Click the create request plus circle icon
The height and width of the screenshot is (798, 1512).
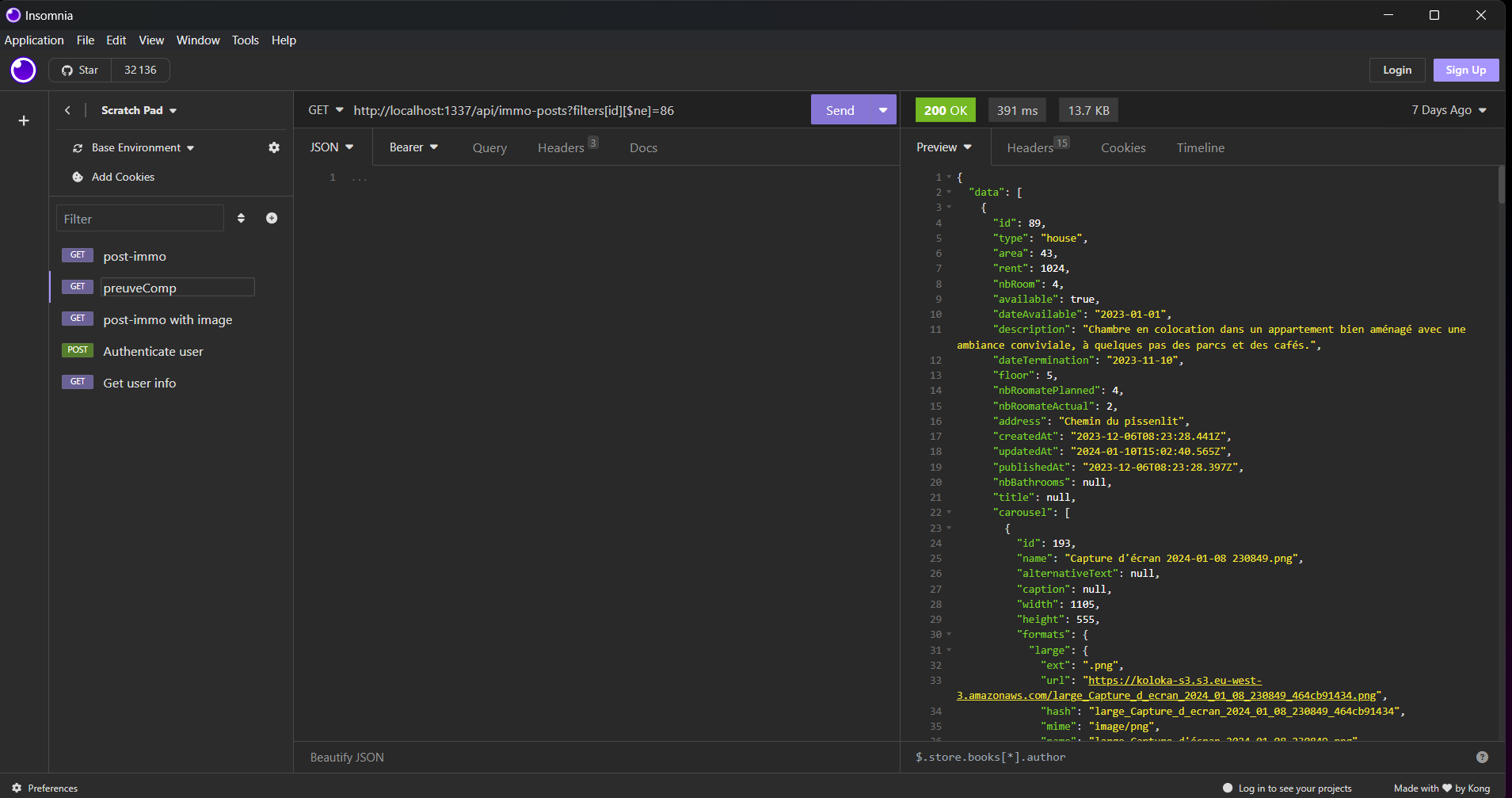272,218
